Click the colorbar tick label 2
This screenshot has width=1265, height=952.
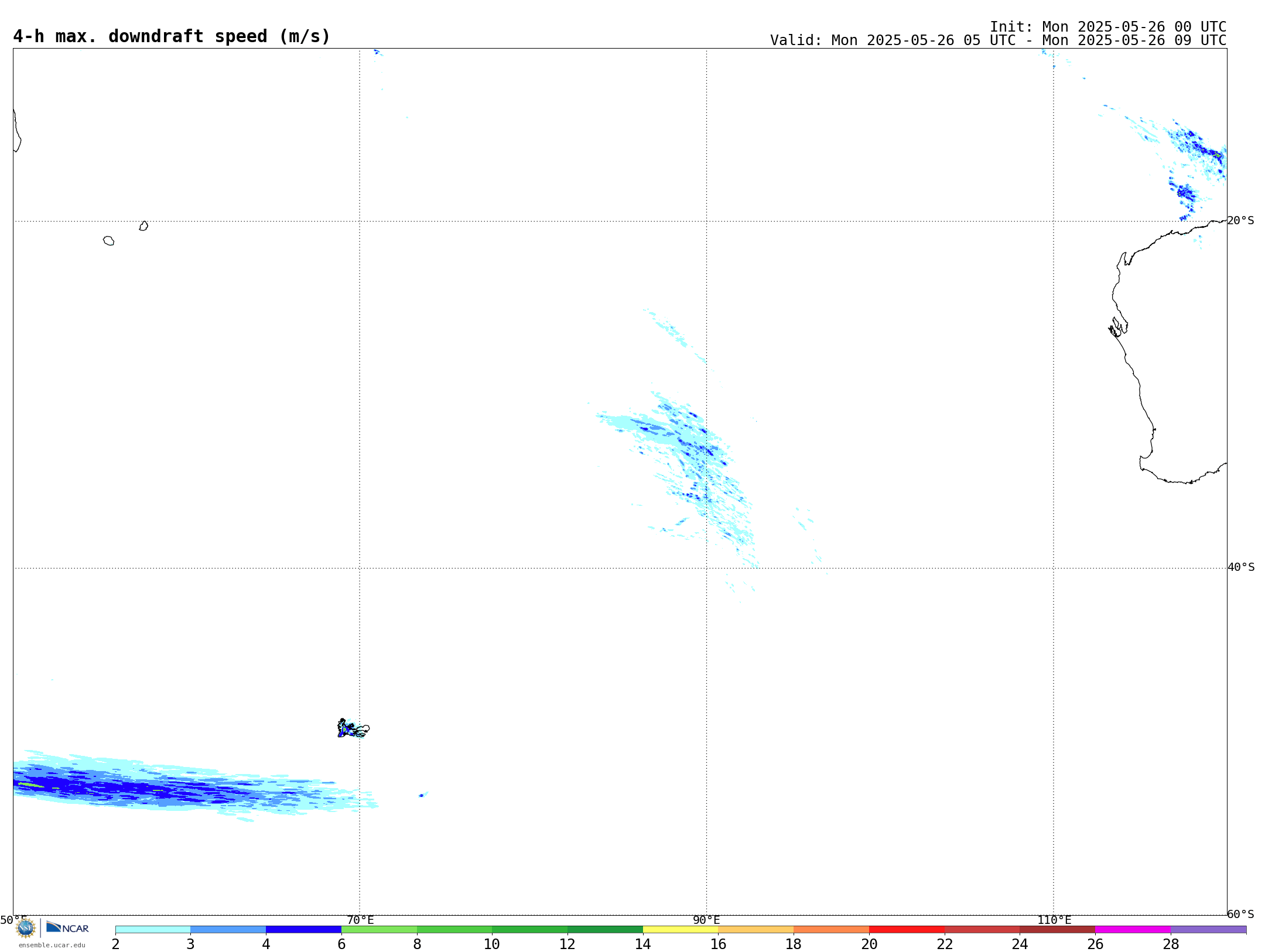[x=115, y=944]
